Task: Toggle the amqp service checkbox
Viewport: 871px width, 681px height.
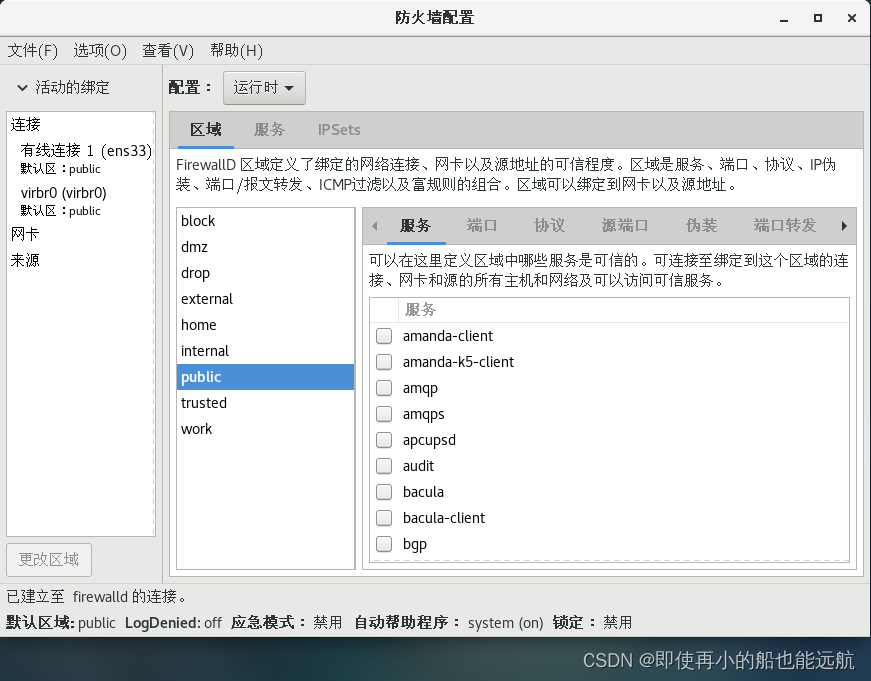Action: pyautogui.click(x=384, y=388)
